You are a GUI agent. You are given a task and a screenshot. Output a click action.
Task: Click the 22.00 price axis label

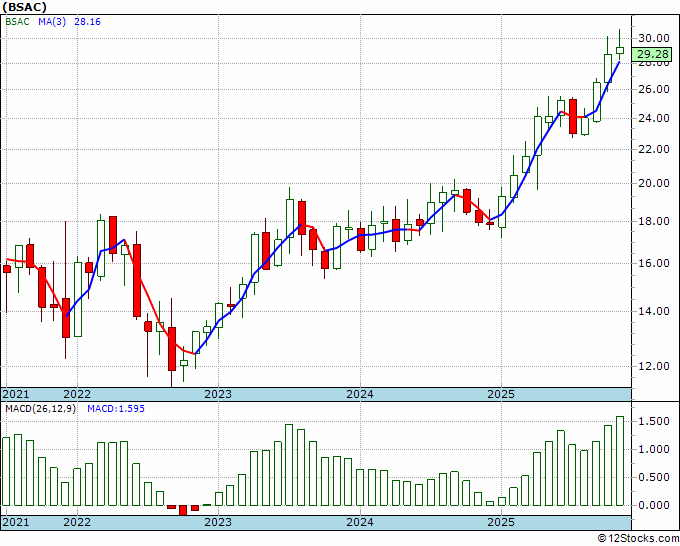pos(654,149)
